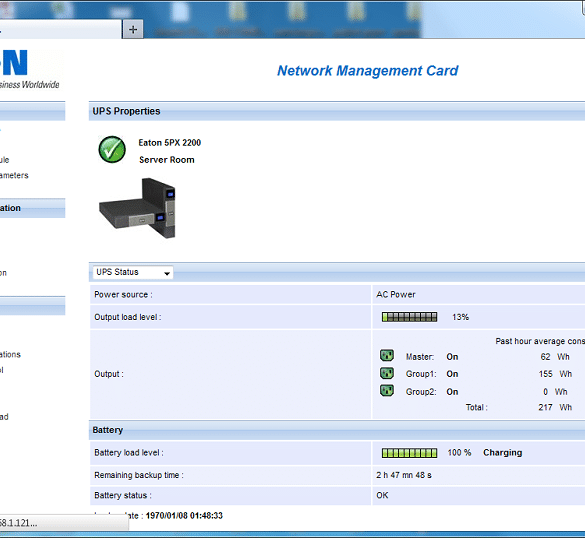Click the Remaining backup time label
This screenshot has width=585, height=538.
(139, 475)
